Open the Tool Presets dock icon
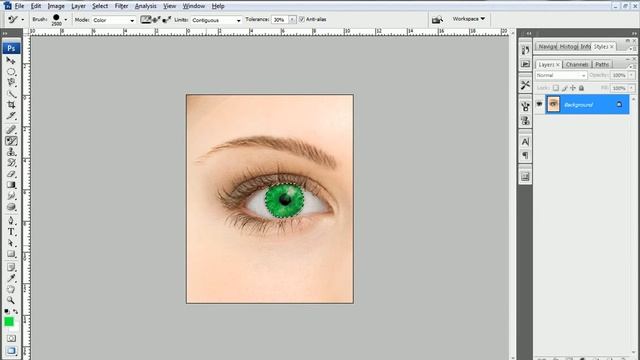Viewport: 640px width, 360px height. pos(525,85)
